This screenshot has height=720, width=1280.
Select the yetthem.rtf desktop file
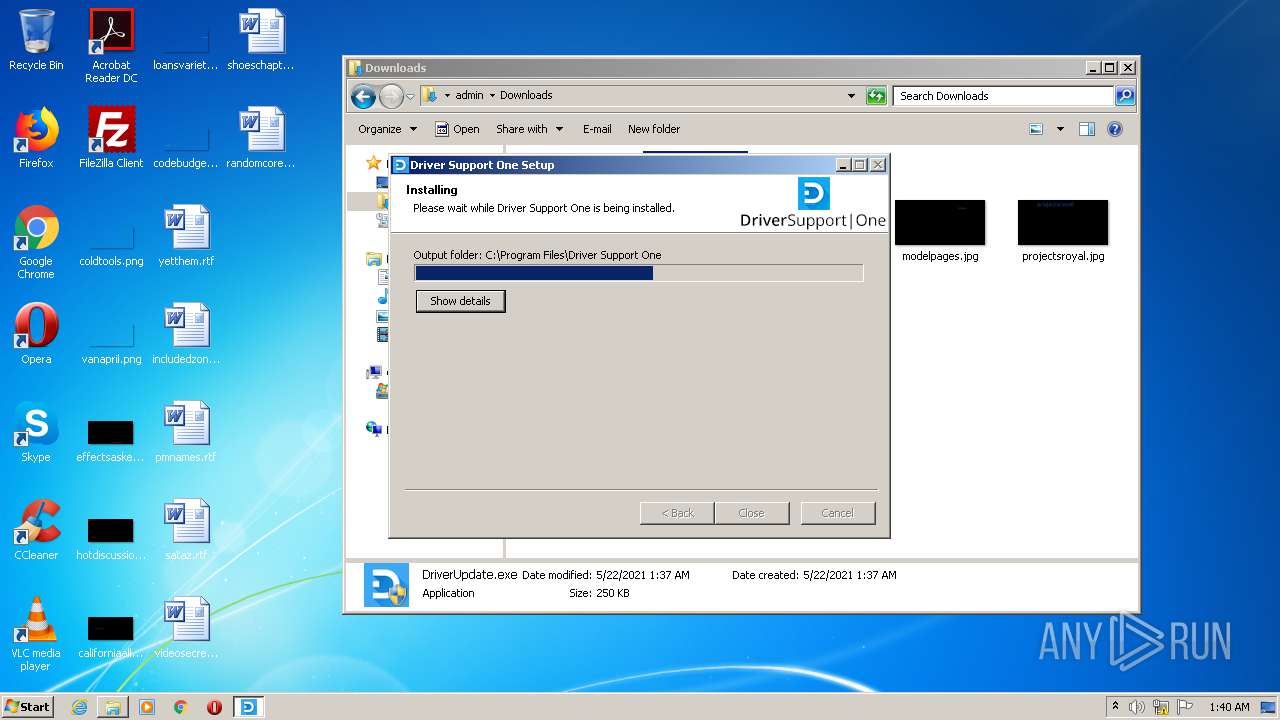click(186, 236)
